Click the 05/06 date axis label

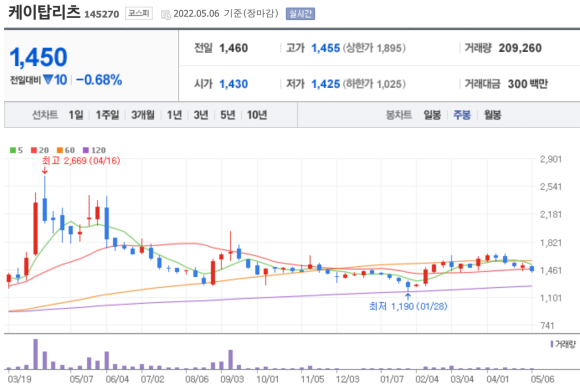[x=542, y=379]
